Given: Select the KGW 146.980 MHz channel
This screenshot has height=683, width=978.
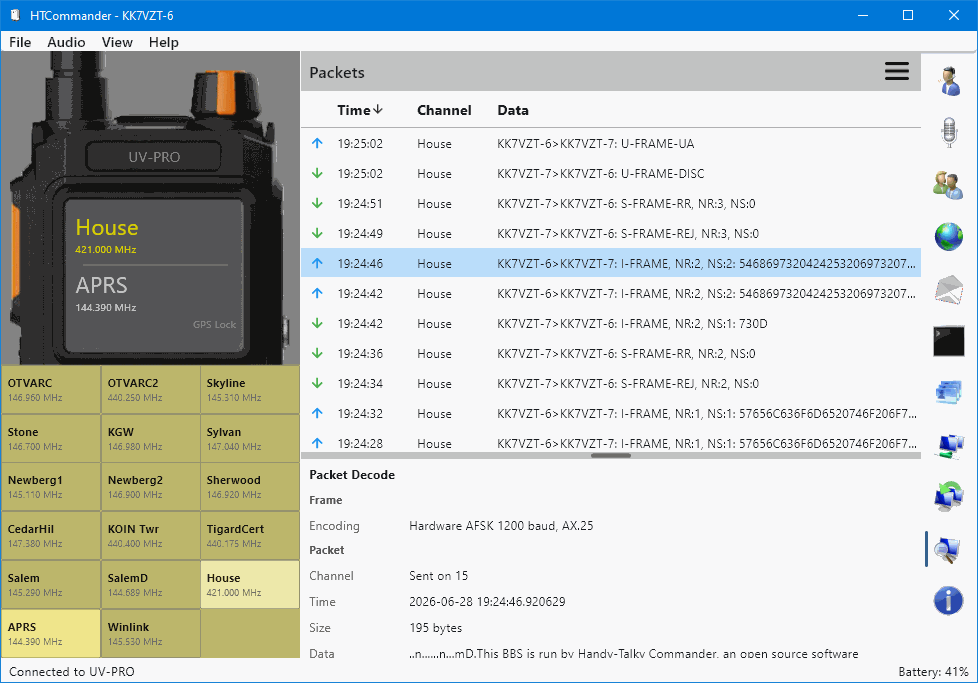Looking at the screenshot, I should point(150,438).
